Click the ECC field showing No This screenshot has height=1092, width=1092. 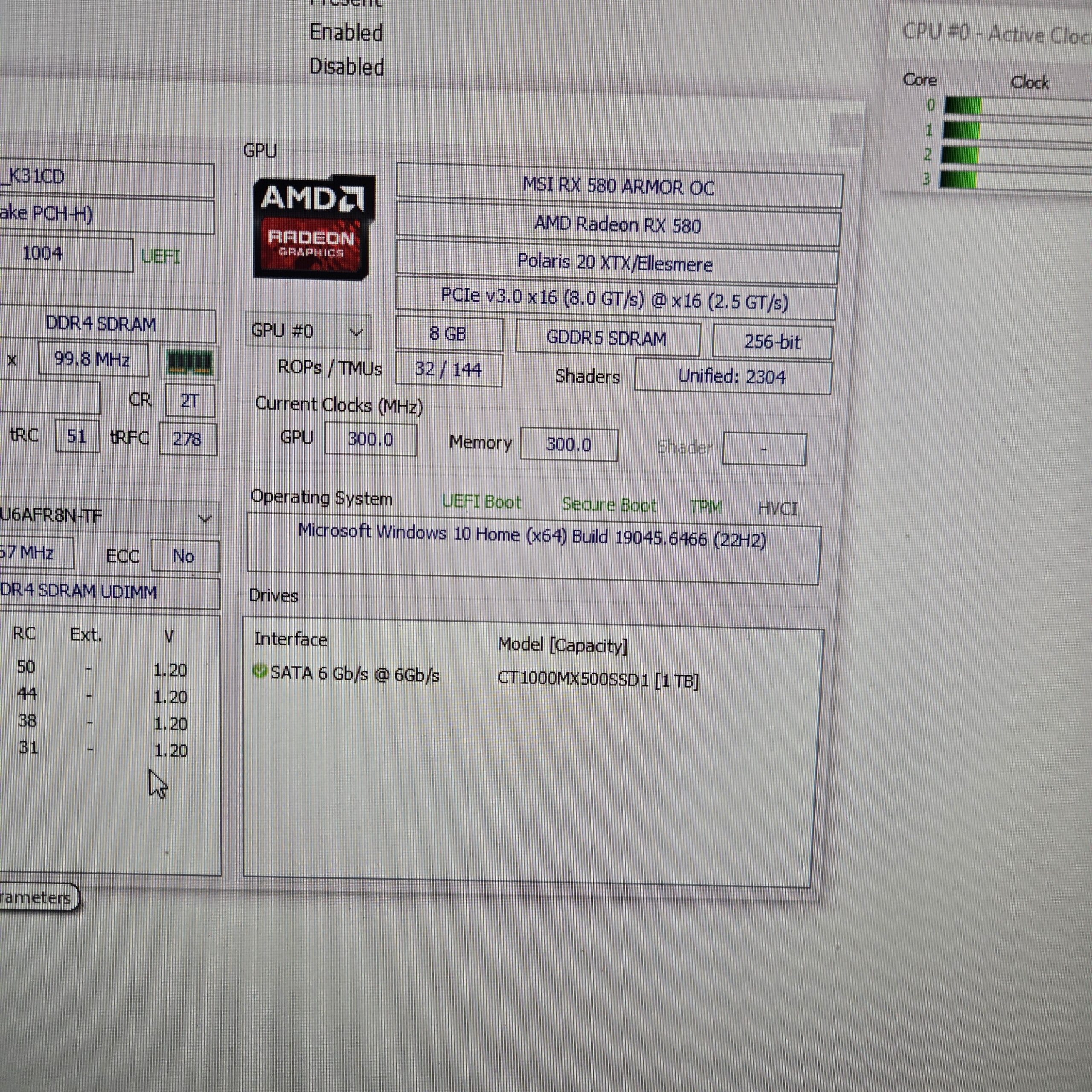pos(185,557)
